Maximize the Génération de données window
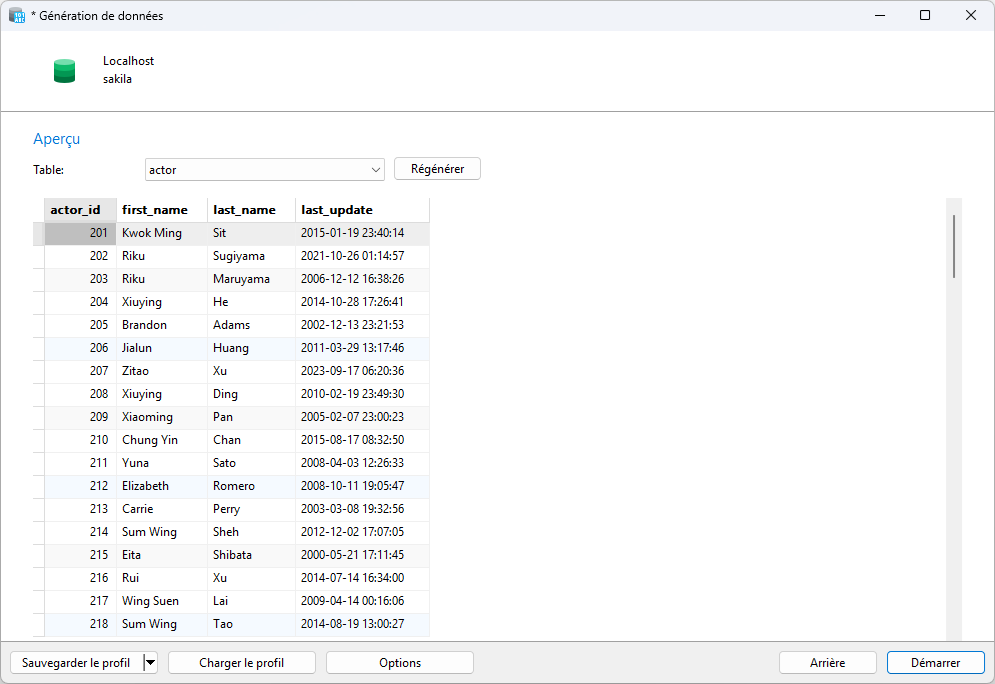This screenshot has height=684, width=995. tap(925, 15)
